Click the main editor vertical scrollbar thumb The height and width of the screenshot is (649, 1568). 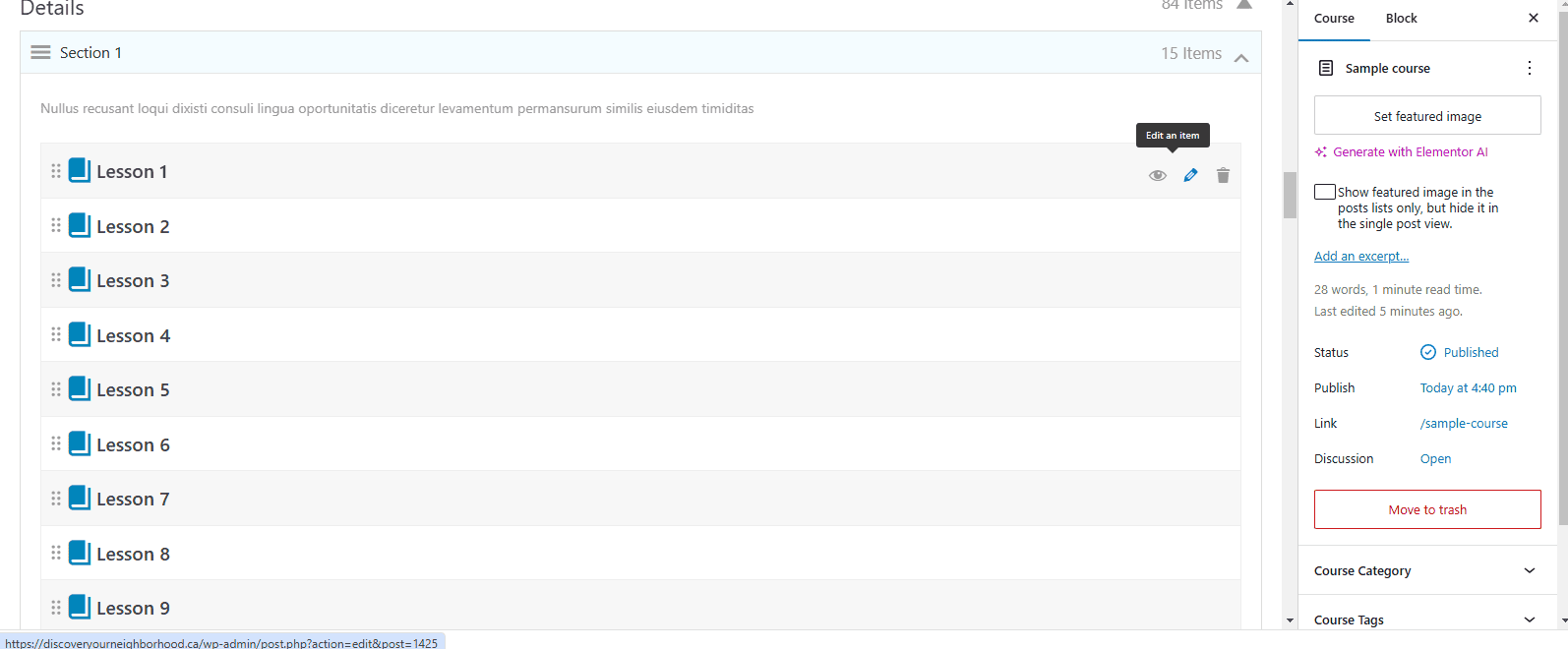coord(1290,195)
